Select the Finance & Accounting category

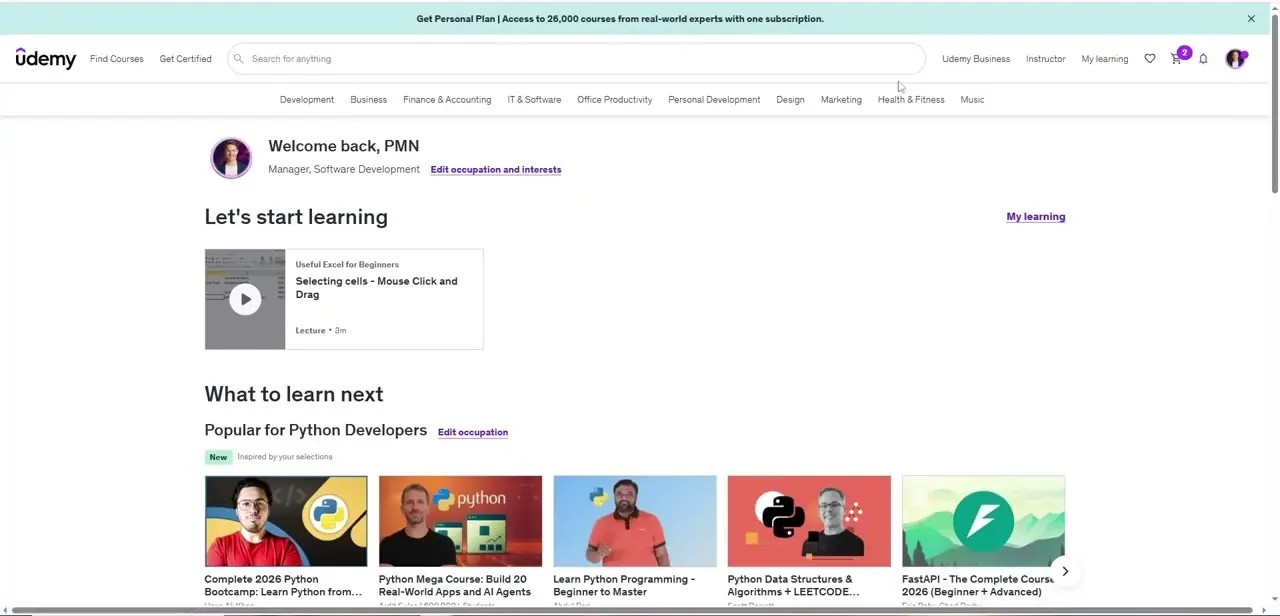(x=447, y=100)
